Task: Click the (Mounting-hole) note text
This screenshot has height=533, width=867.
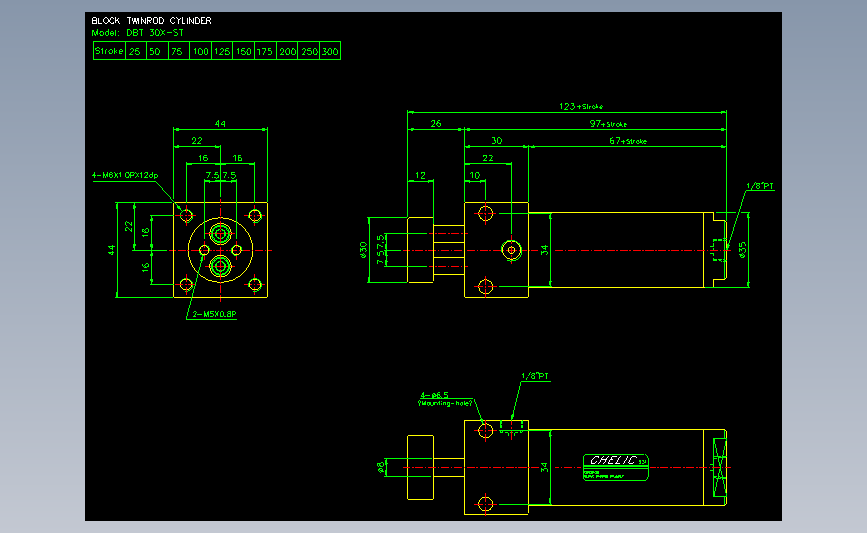Action: (446, 404)
